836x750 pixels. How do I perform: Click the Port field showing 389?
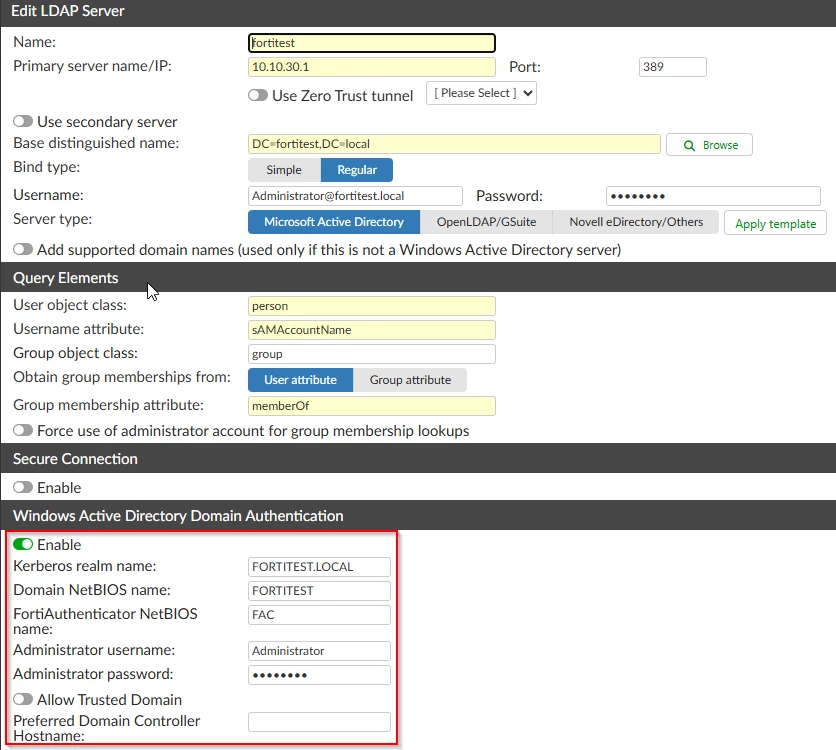pos(672,67)
